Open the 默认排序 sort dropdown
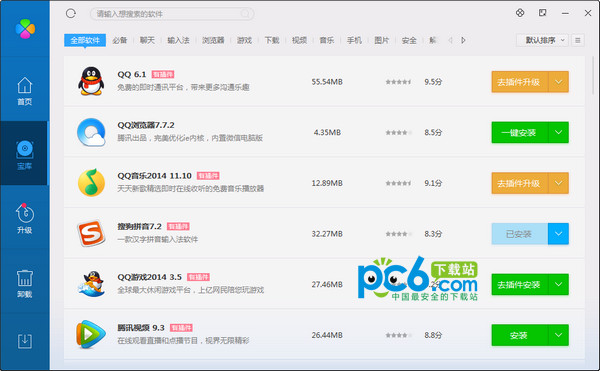This screenshot has width=600, height=371. pos(542,40)
